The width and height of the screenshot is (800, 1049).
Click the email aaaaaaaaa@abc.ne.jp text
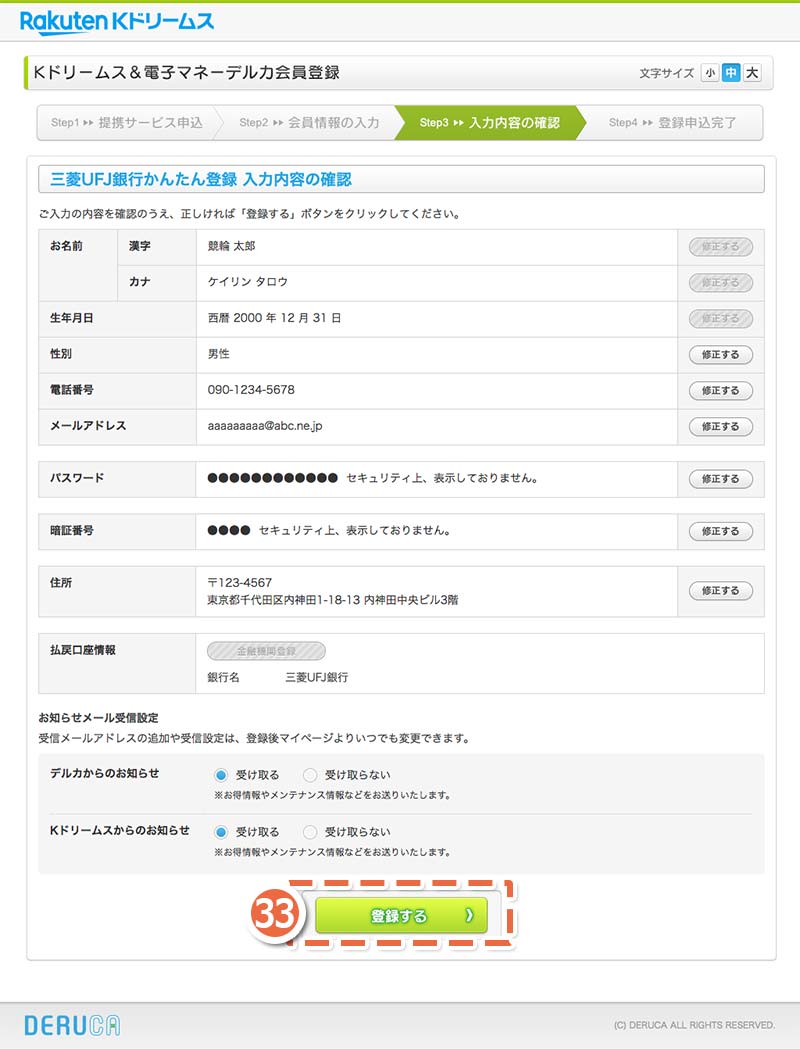tap(265, 426)
